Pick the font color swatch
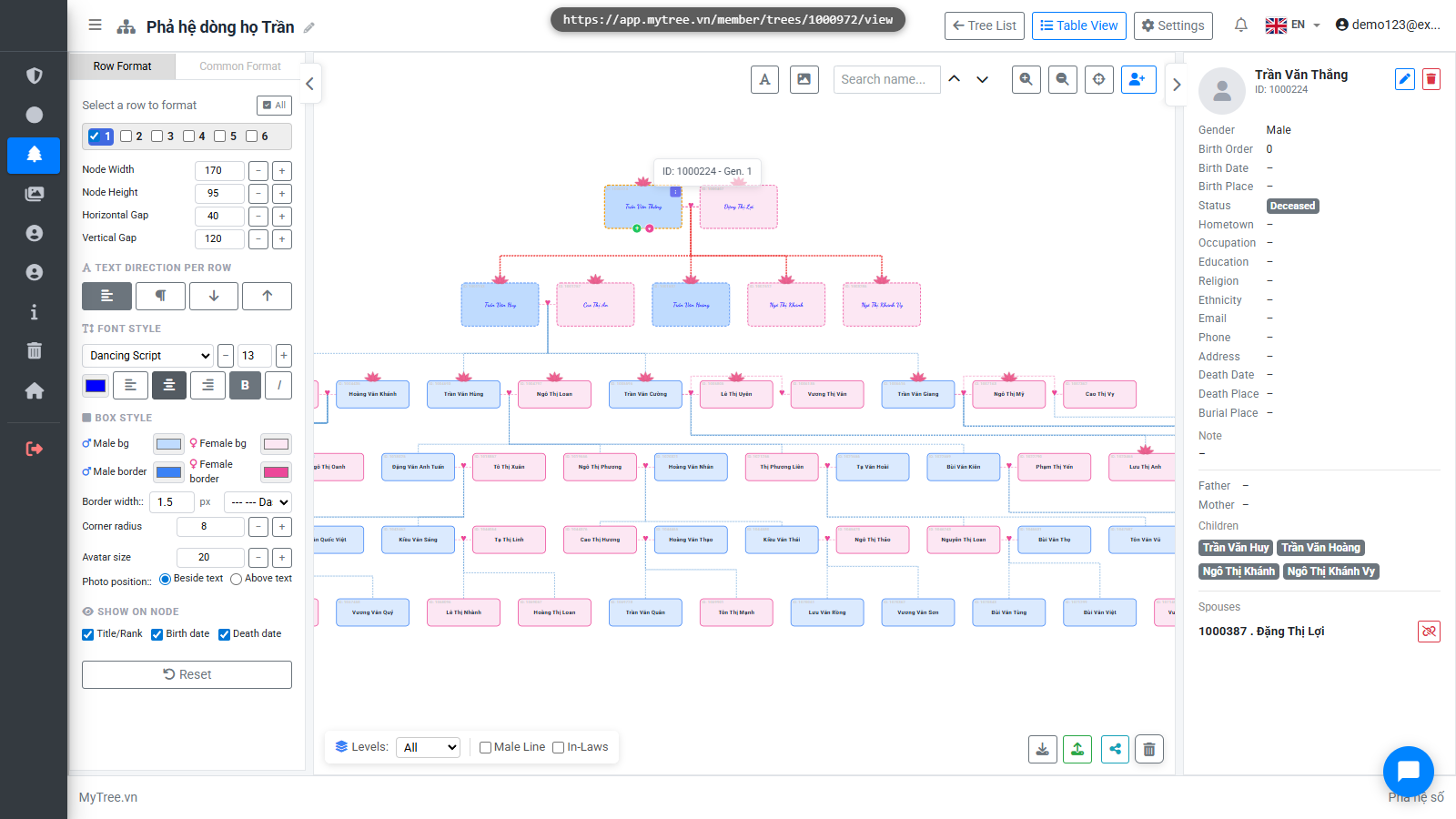Screen dimensions: 1456x819 pos(96,386)
